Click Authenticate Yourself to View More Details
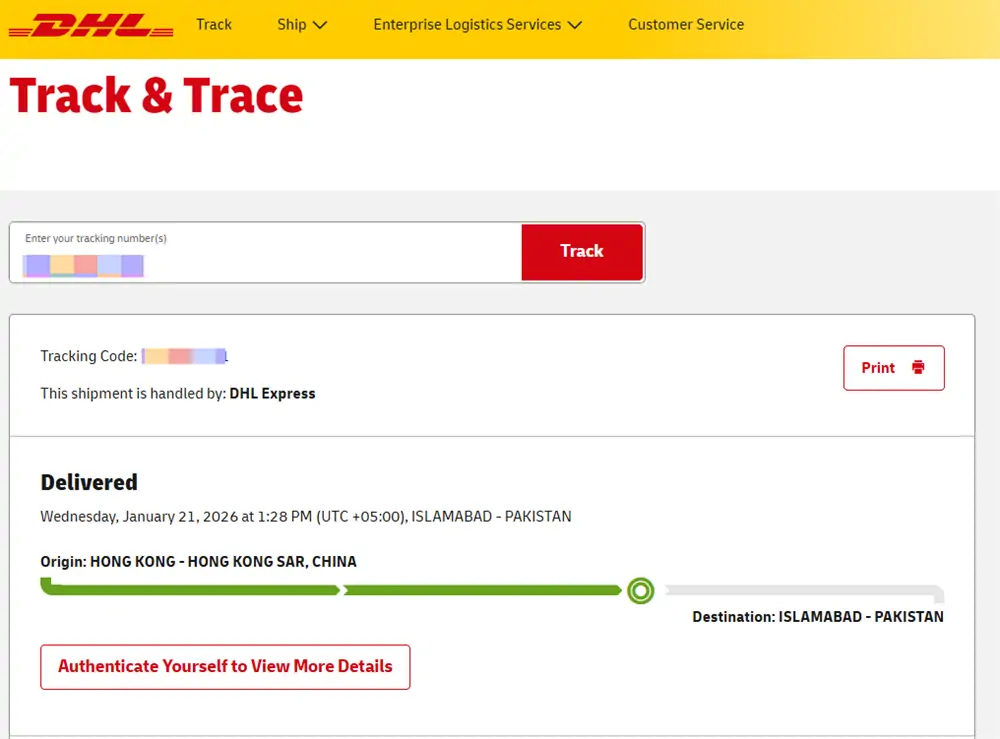This screenshot has width=1000, height=739. click(225, 667)
